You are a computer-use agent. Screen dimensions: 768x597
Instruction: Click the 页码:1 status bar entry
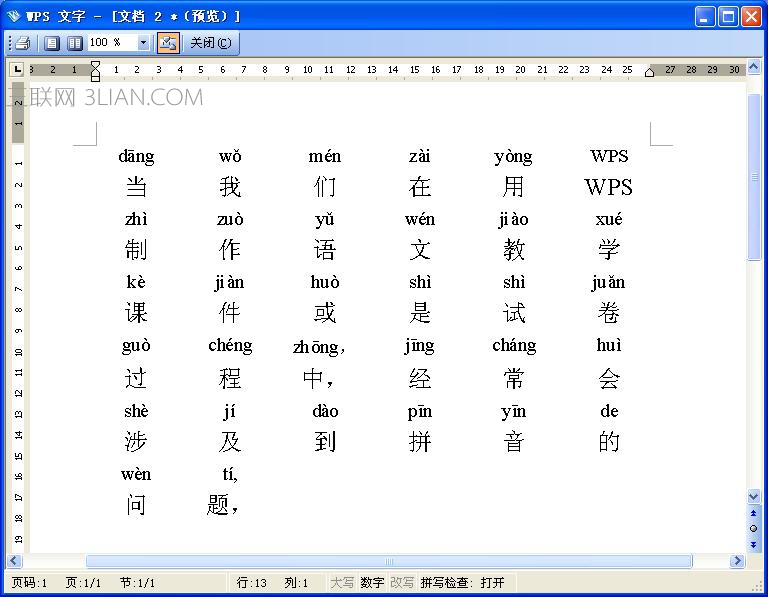29,583
